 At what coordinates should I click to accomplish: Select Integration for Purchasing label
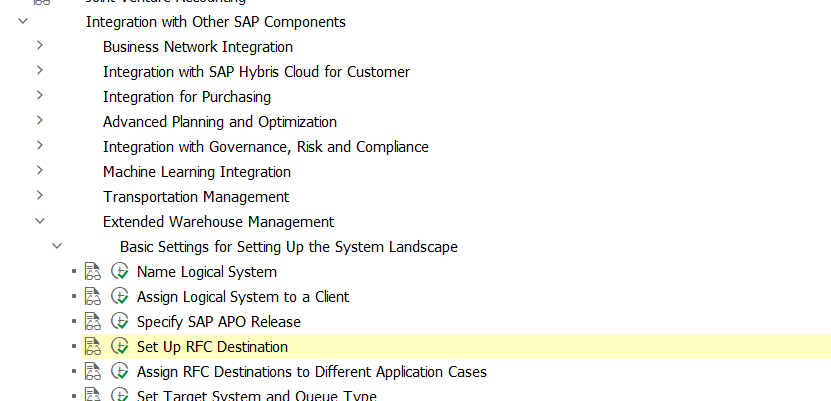(x=187, y=97)
